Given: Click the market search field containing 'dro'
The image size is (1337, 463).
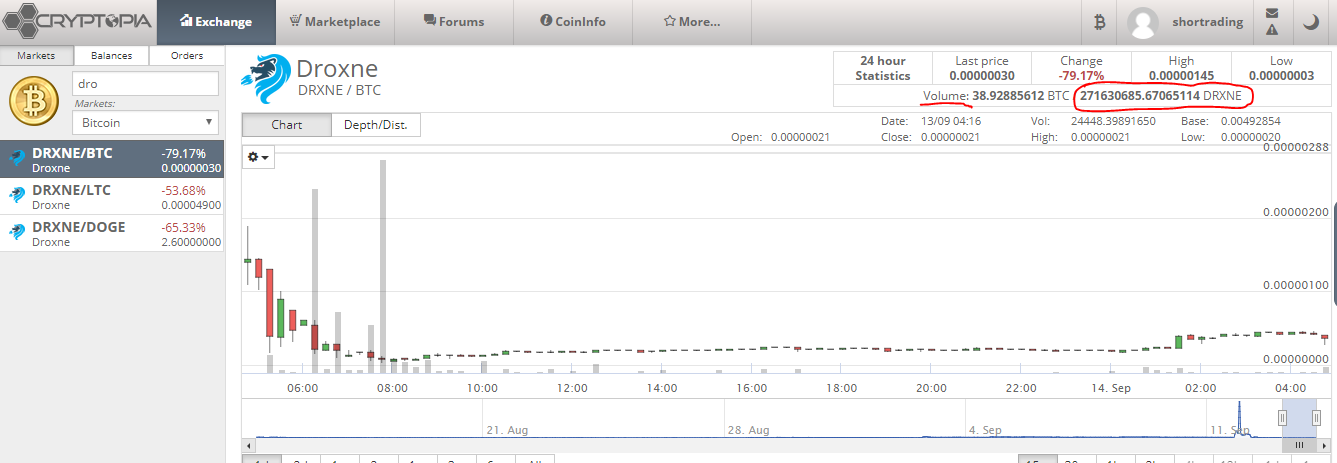Looking at the screenshot, I should click(145, 84).
